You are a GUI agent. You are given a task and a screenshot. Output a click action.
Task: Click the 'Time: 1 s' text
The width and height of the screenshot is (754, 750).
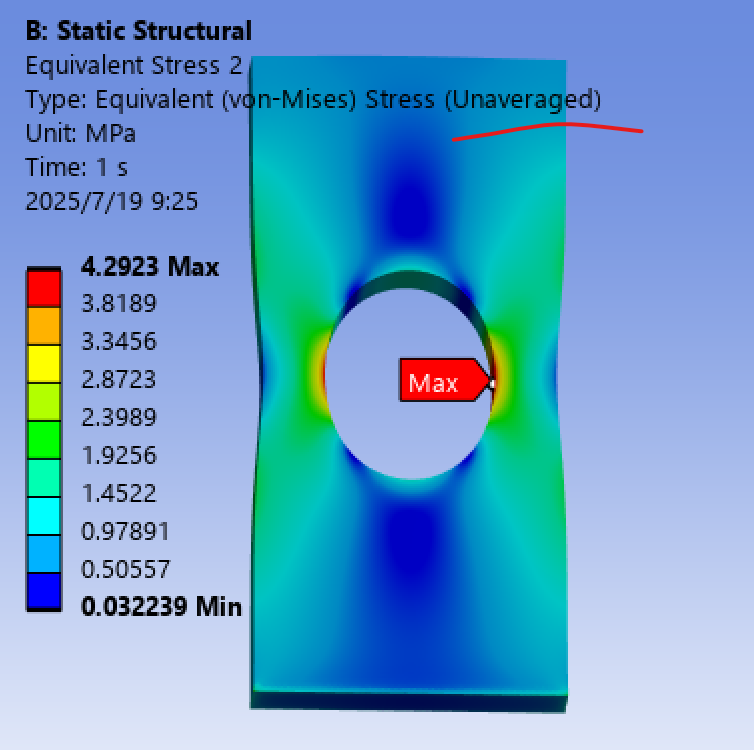coord(76,167)
